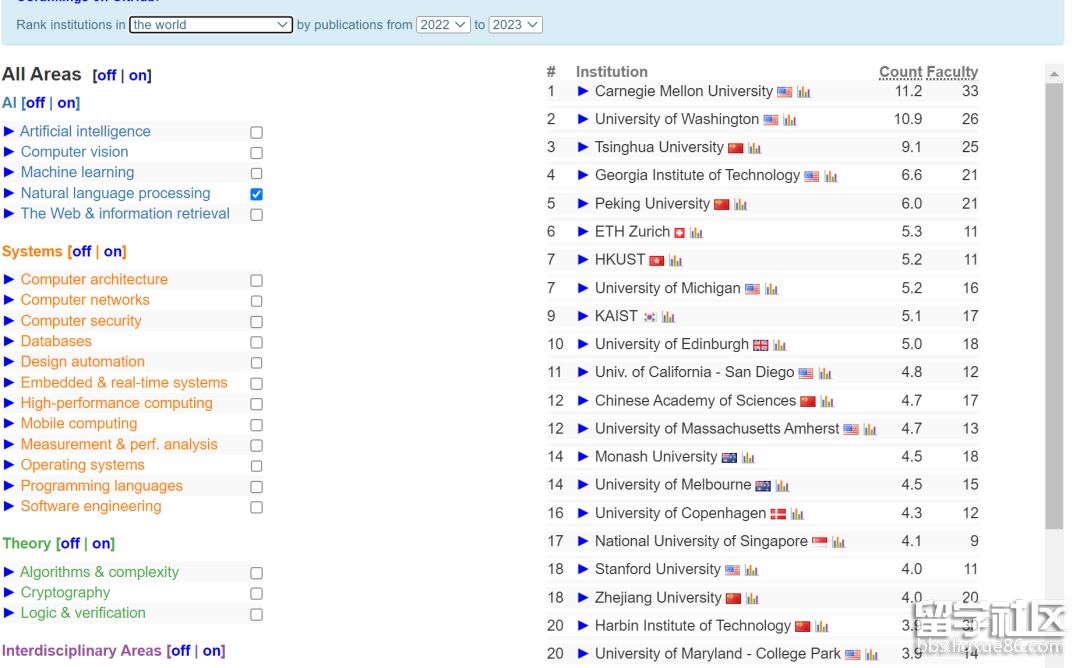This screenshot has width=1080, height=668.
Task: Expand Computer security area triangle
Action: [x=9, y=321]
